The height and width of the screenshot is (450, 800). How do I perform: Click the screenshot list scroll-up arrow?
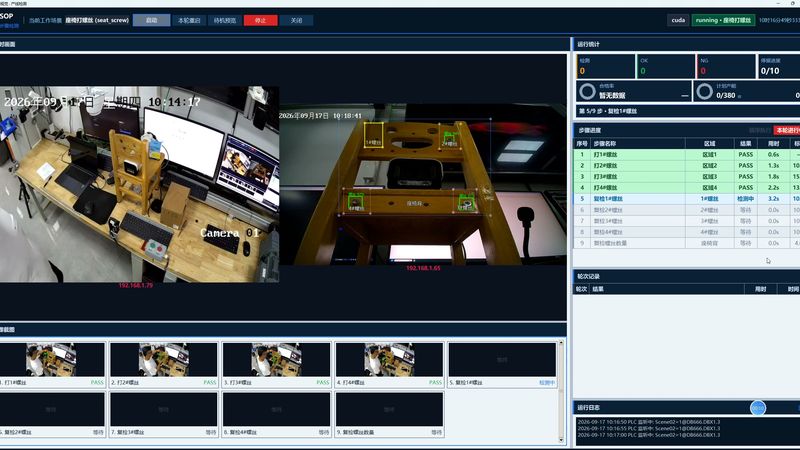(561, 343)
